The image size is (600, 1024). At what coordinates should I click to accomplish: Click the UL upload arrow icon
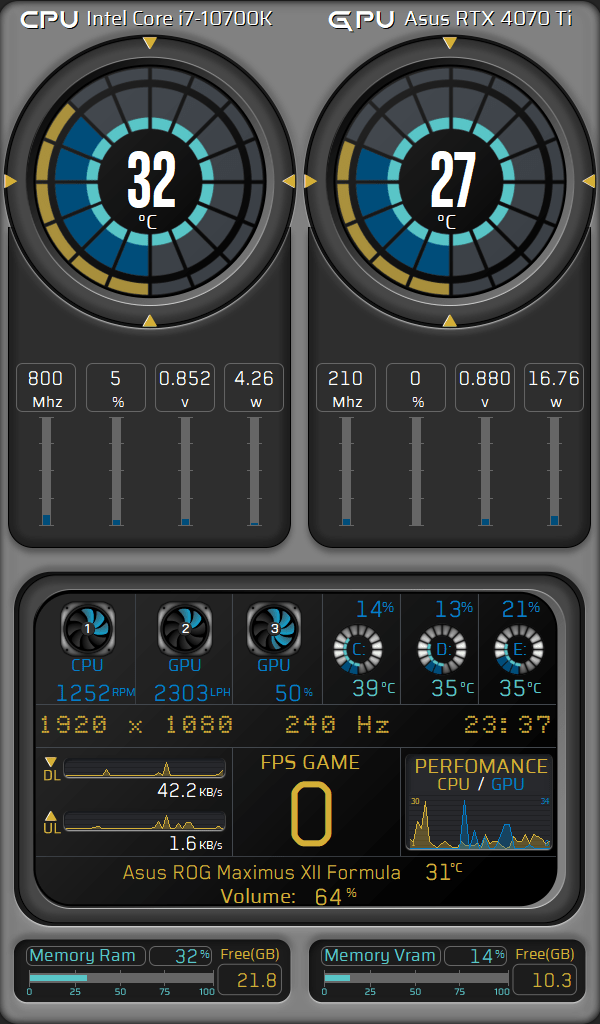[x=51, y=816]
